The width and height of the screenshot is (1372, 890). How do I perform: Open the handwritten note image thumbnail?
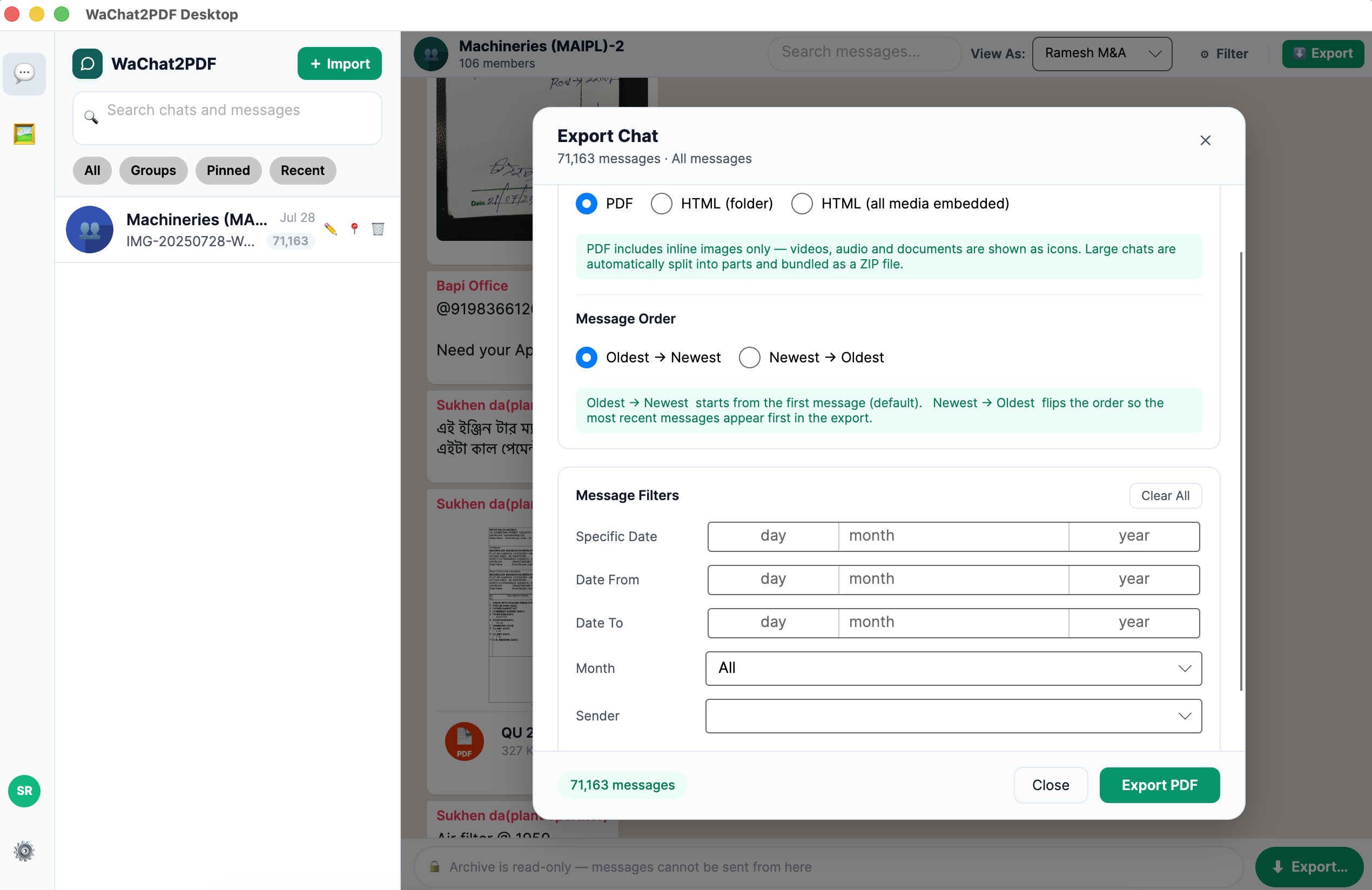[484, 159]
